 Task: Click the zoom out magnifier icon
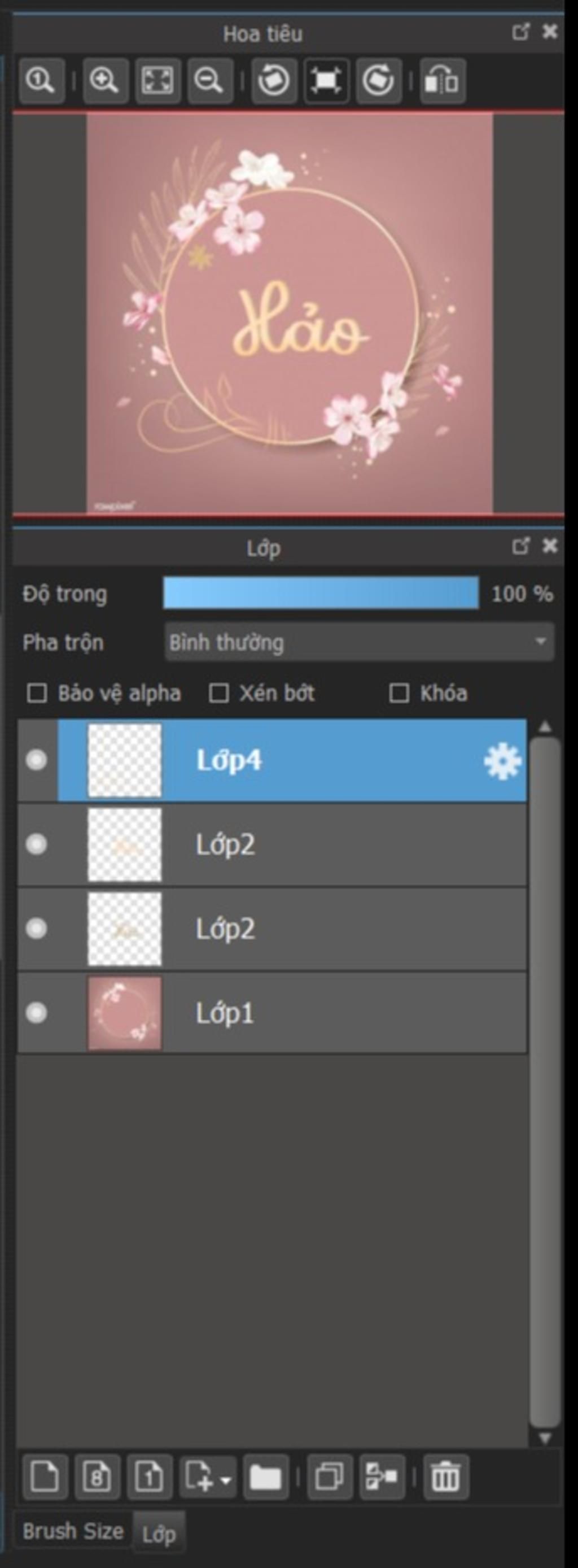click(210, 80)
